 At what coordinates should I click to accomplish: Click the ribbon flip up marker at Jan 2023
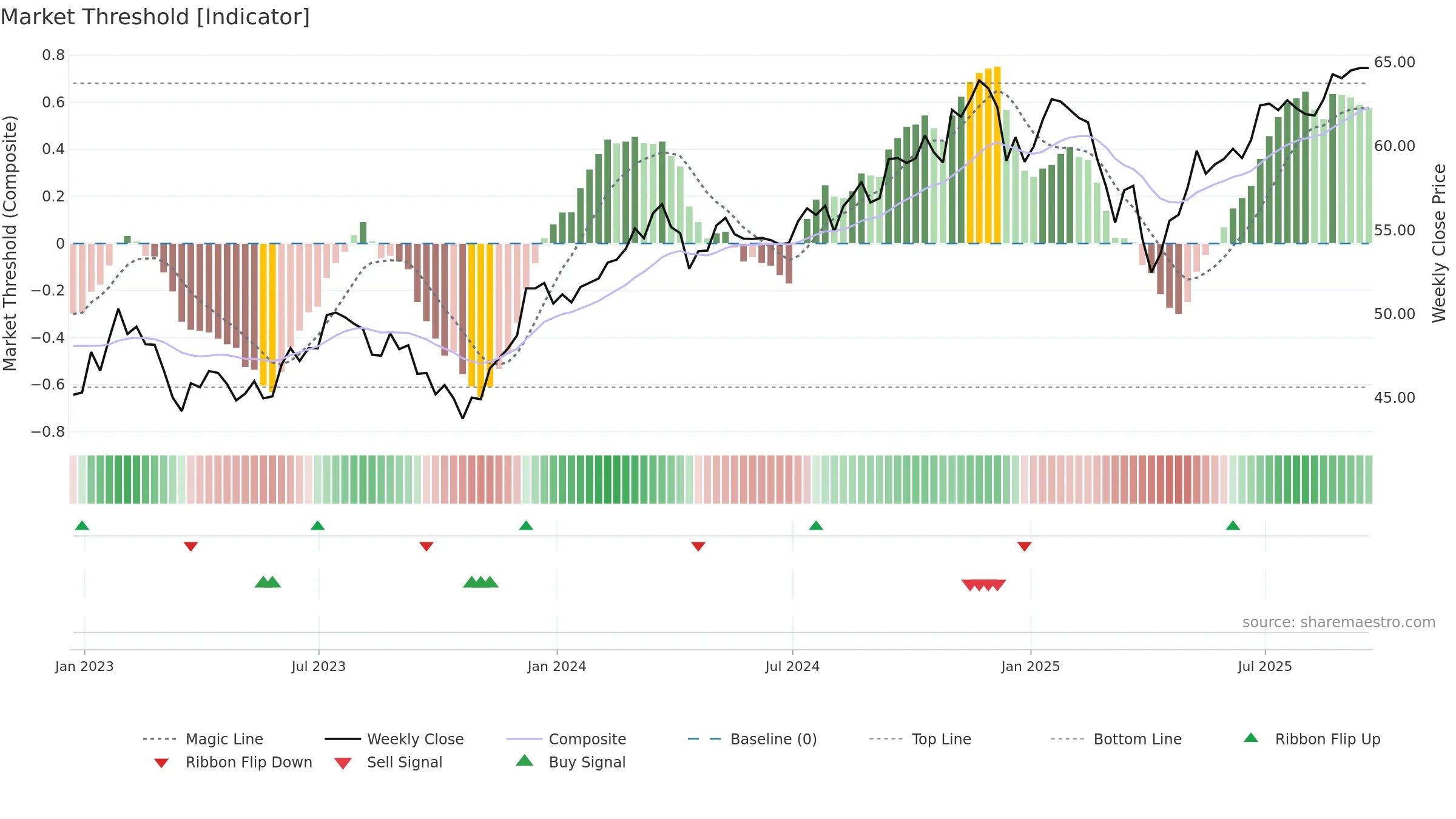pyautogui.click(x=82, y=525)
